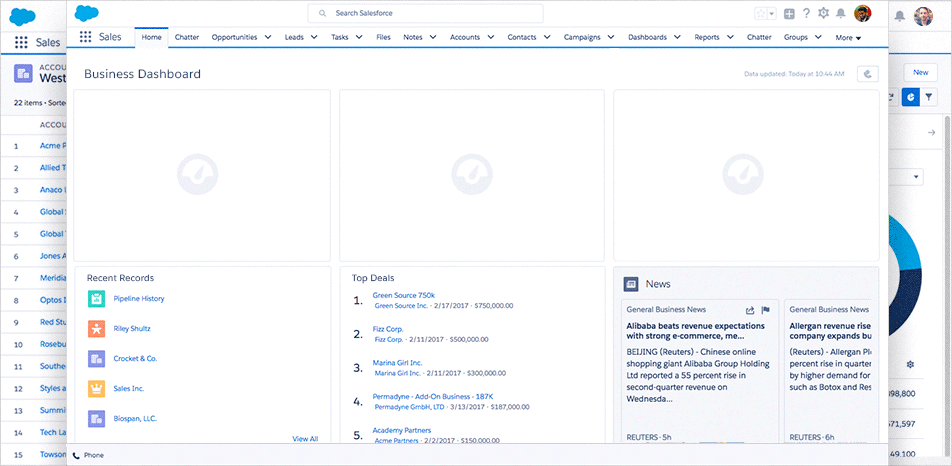This screenshot has width=952, height=466.
Task: Open Global Actions plus icon in header
Action: [789, 13]
